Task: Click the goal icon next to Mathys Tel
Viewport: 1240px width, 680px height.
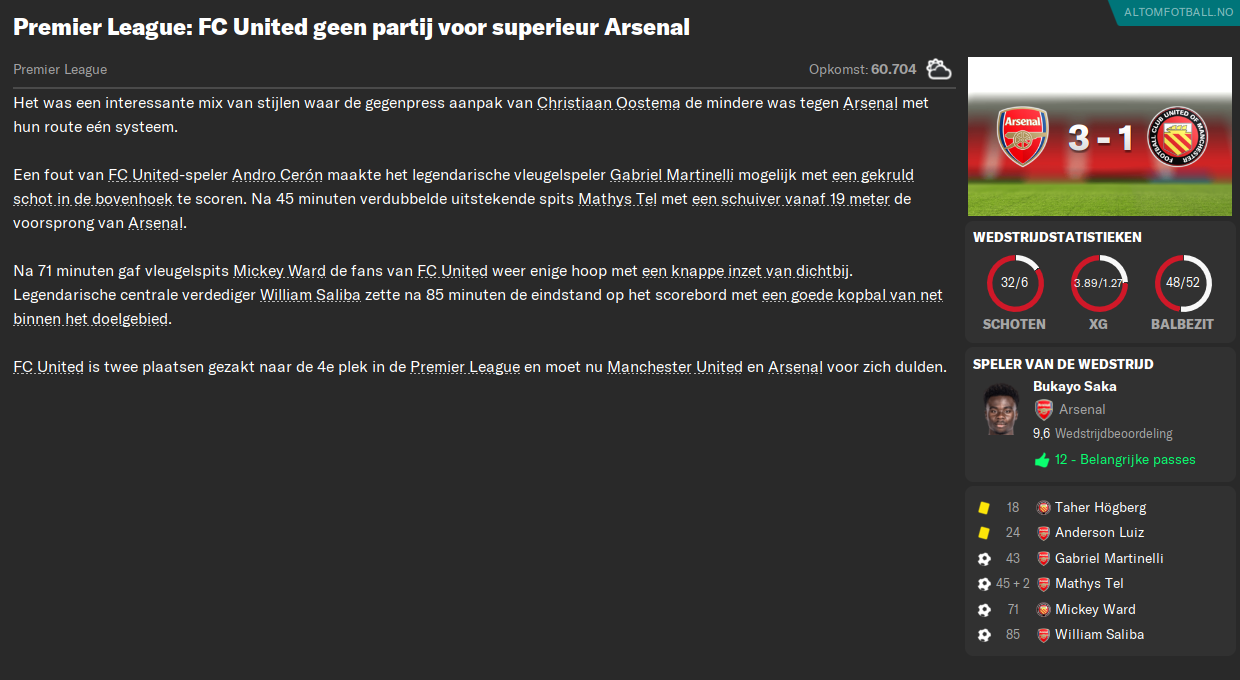Action: pyautogui.click(x=984, y=583)
